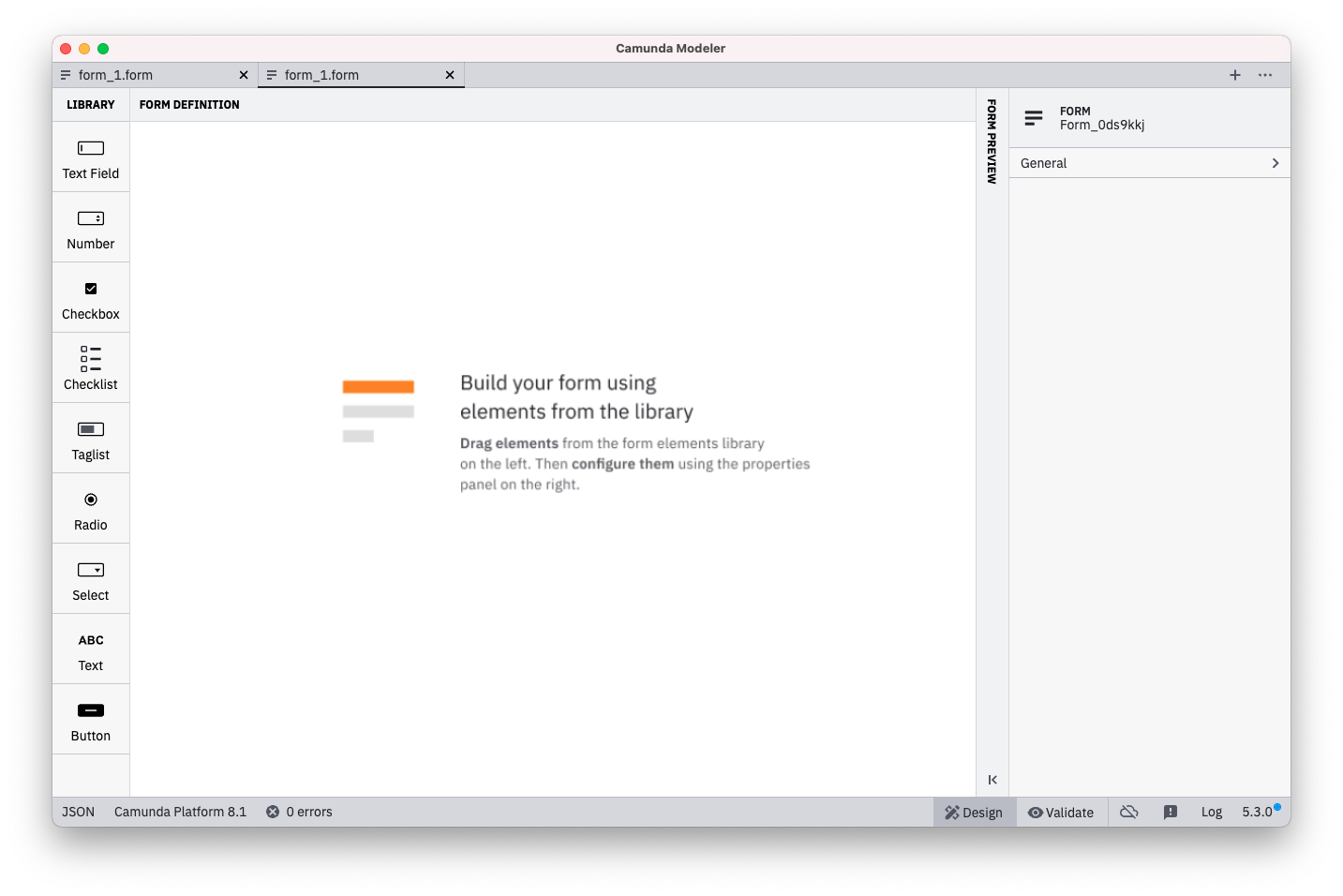Screen dimensions: 1343x896
Task: Expand the General properties section
Action: pos(1148,162)
